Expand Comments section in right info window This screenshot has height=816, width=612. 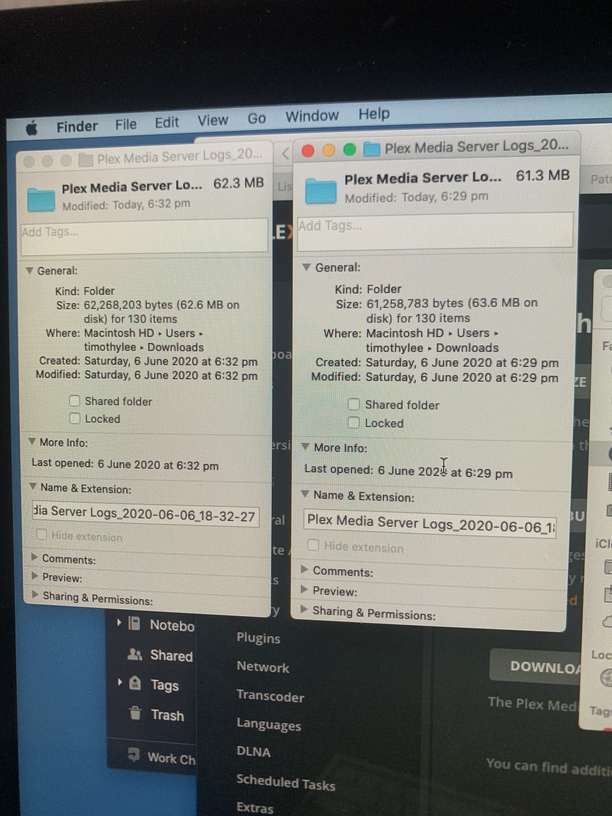pyautogui.click(x=304, y=569)
